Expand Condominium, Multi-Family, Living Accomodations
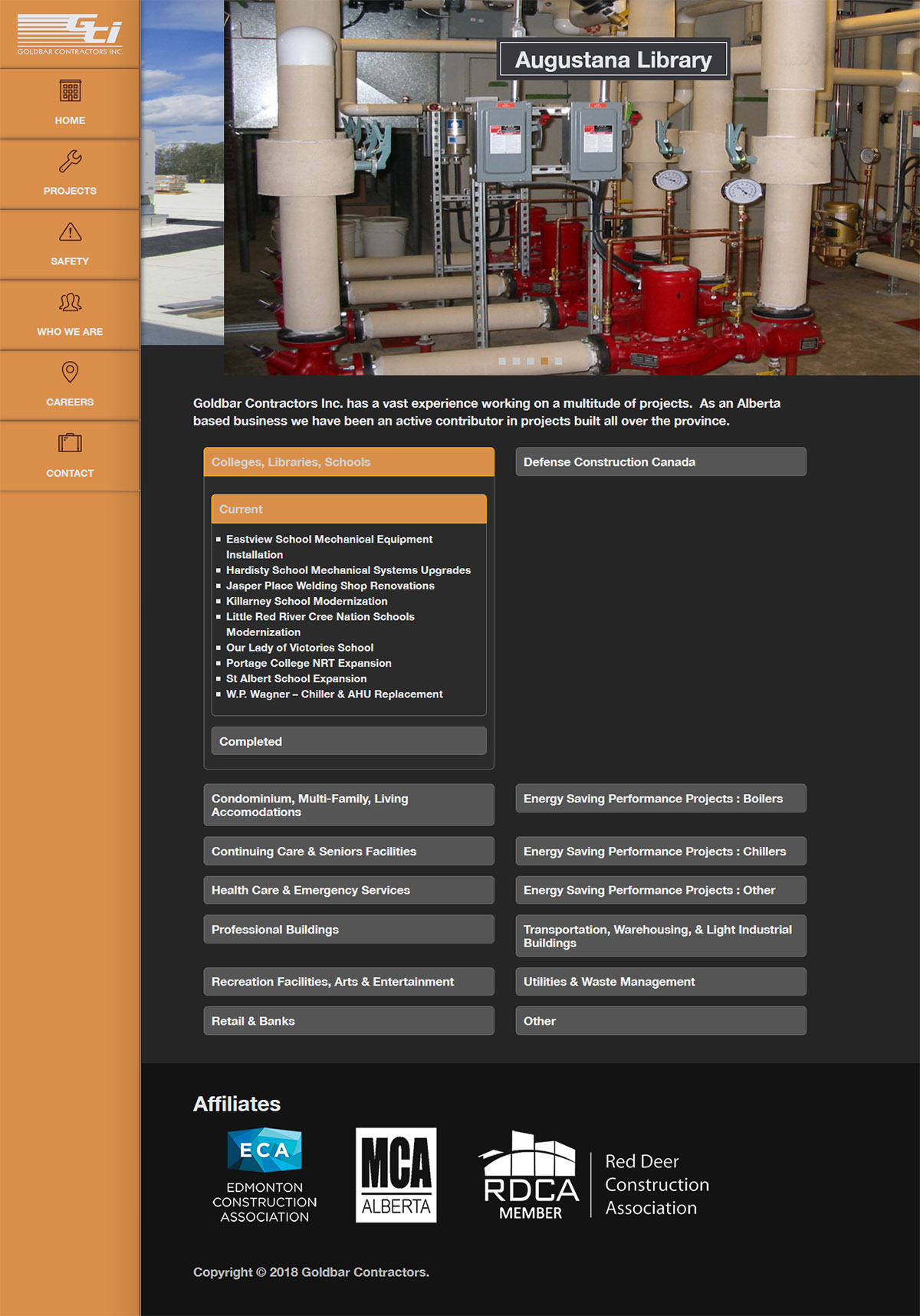The image size is (920, 1316). pyautogui.click(x=349, y=805)
